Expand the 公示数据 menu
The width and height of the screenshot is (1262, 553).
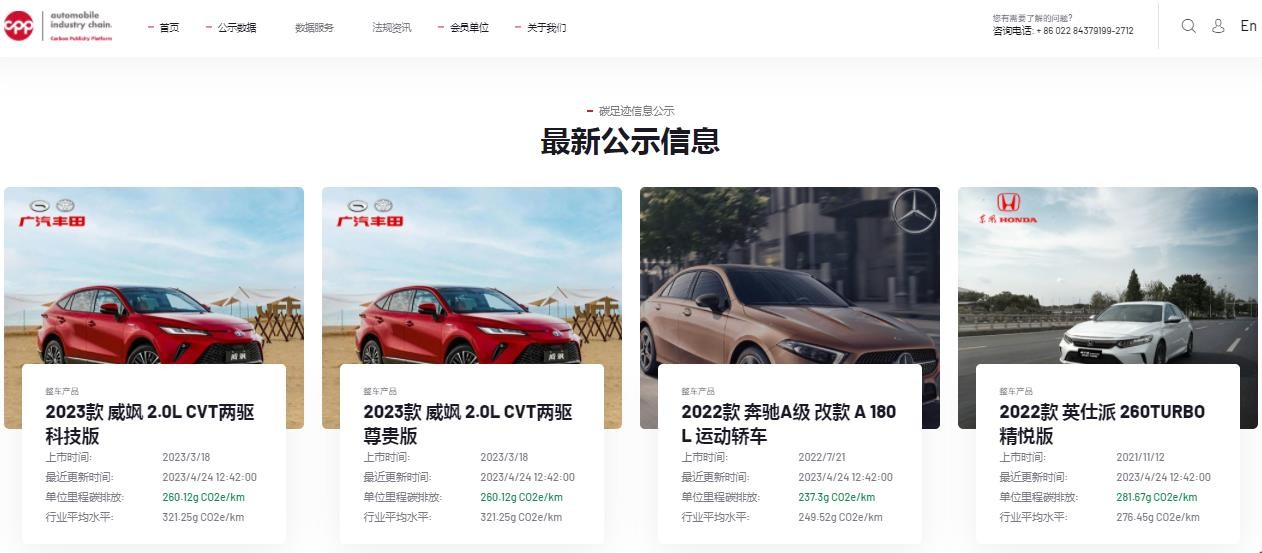click(x=237, y=27)
